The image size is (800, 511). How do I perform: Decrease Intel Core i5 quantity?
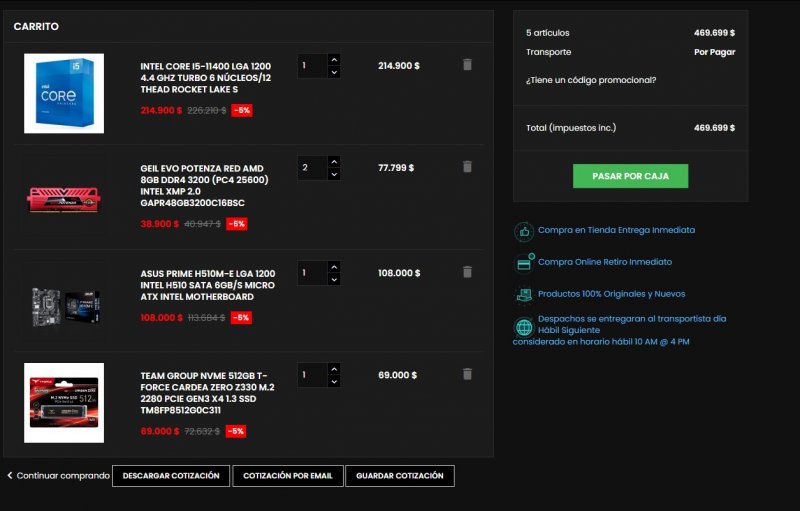point(334,72)
